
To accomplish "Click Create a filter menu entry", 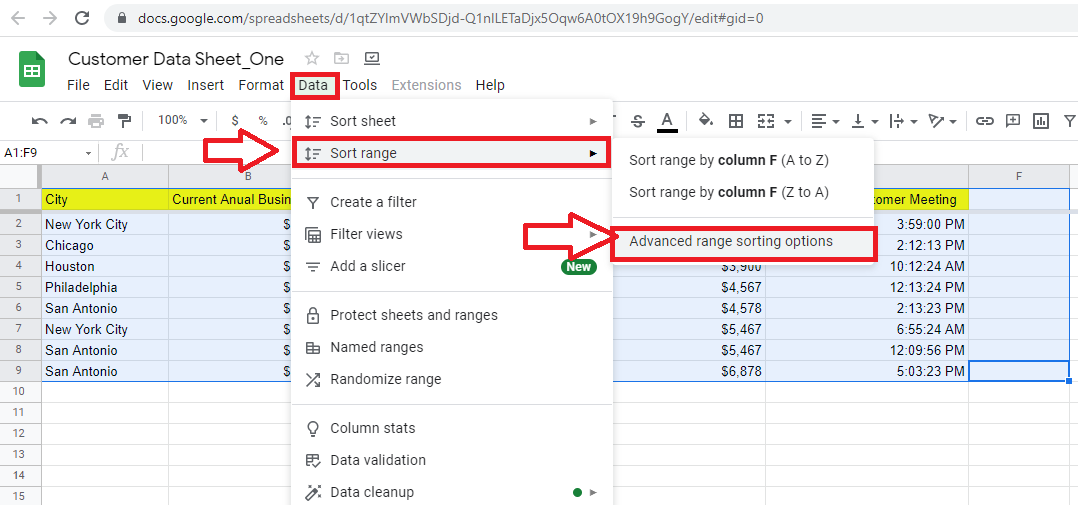I will pos(373,202).
